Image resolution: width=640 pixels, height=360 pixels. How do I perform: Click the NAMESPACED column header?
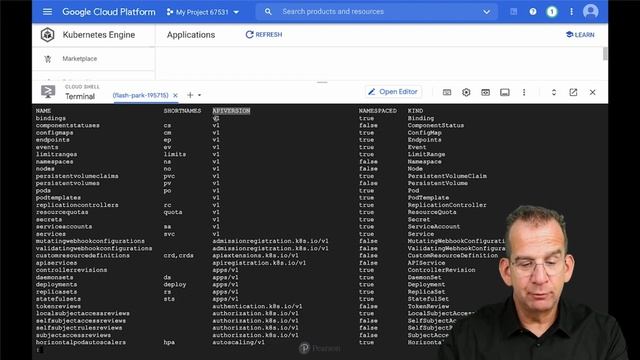pyautogui.click(x=378, y=111)
